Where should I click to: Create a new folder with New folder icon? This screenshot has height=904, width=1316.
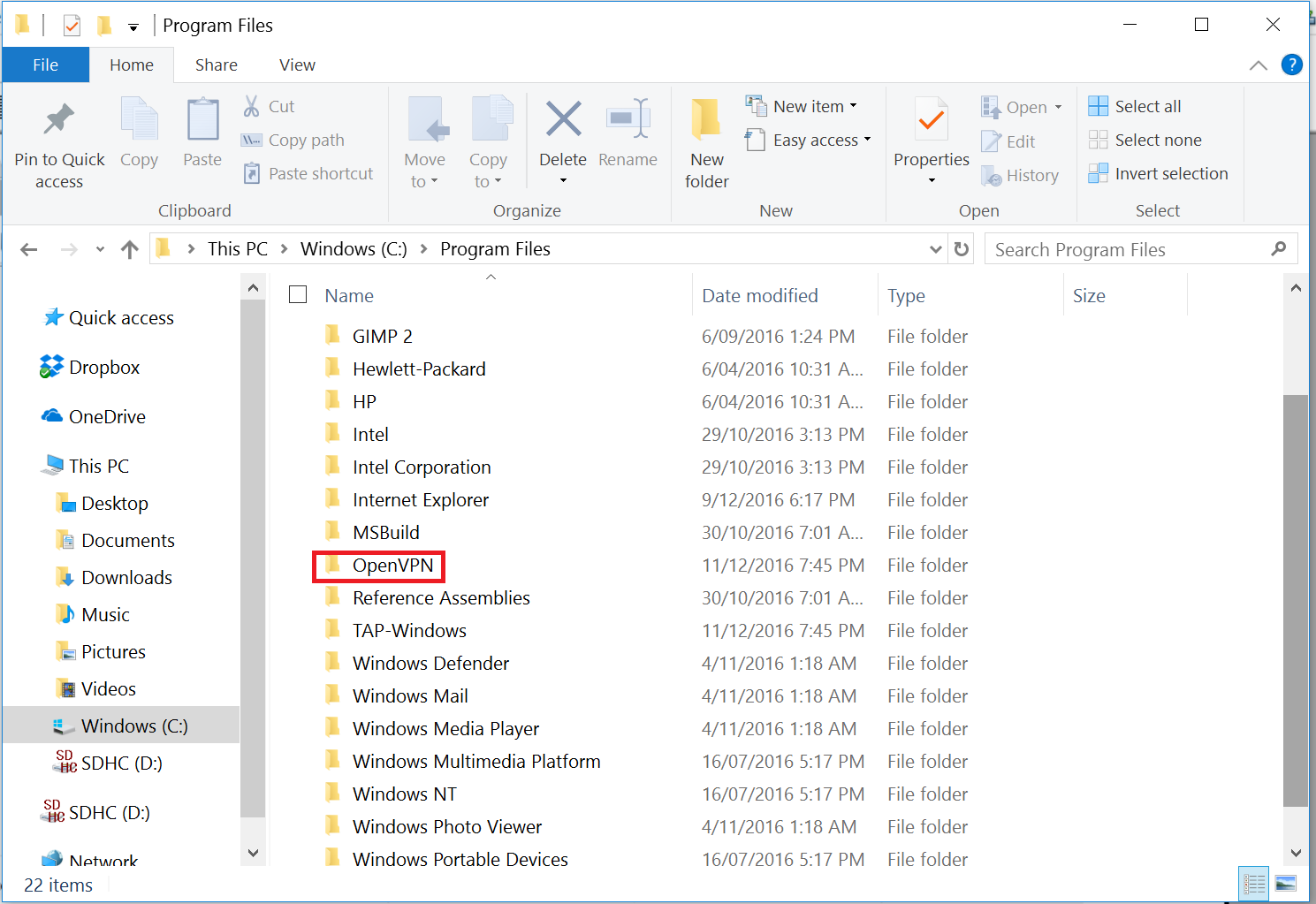pos(706,120)
